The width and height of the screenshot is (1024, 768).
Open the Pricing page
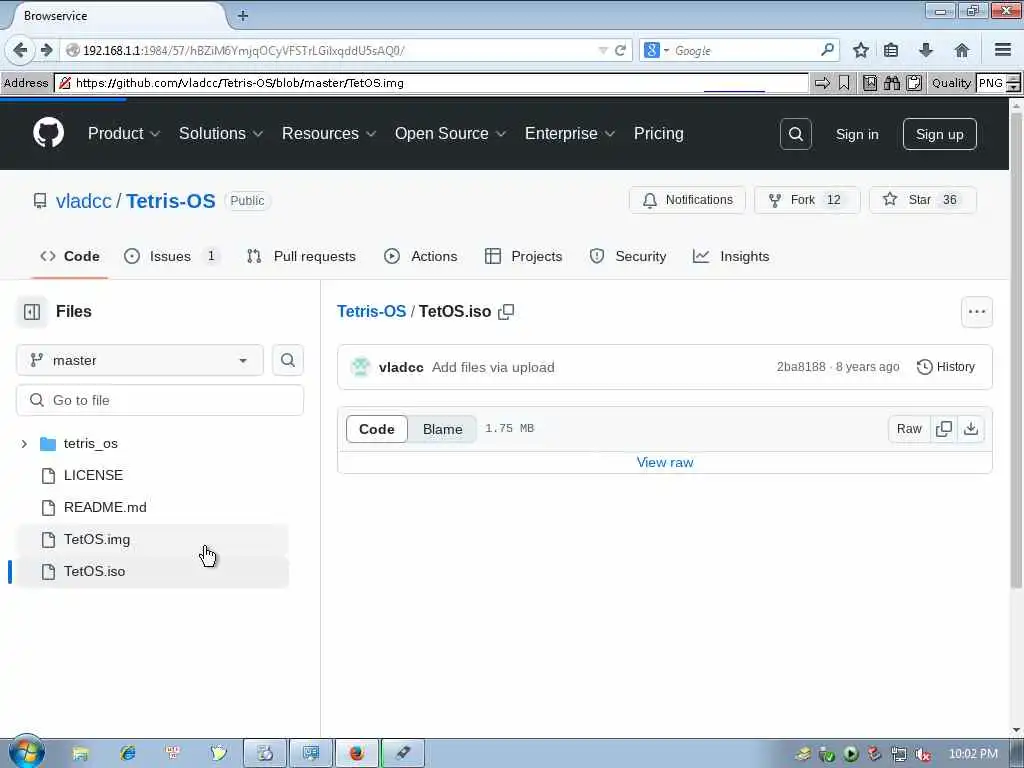658,133
